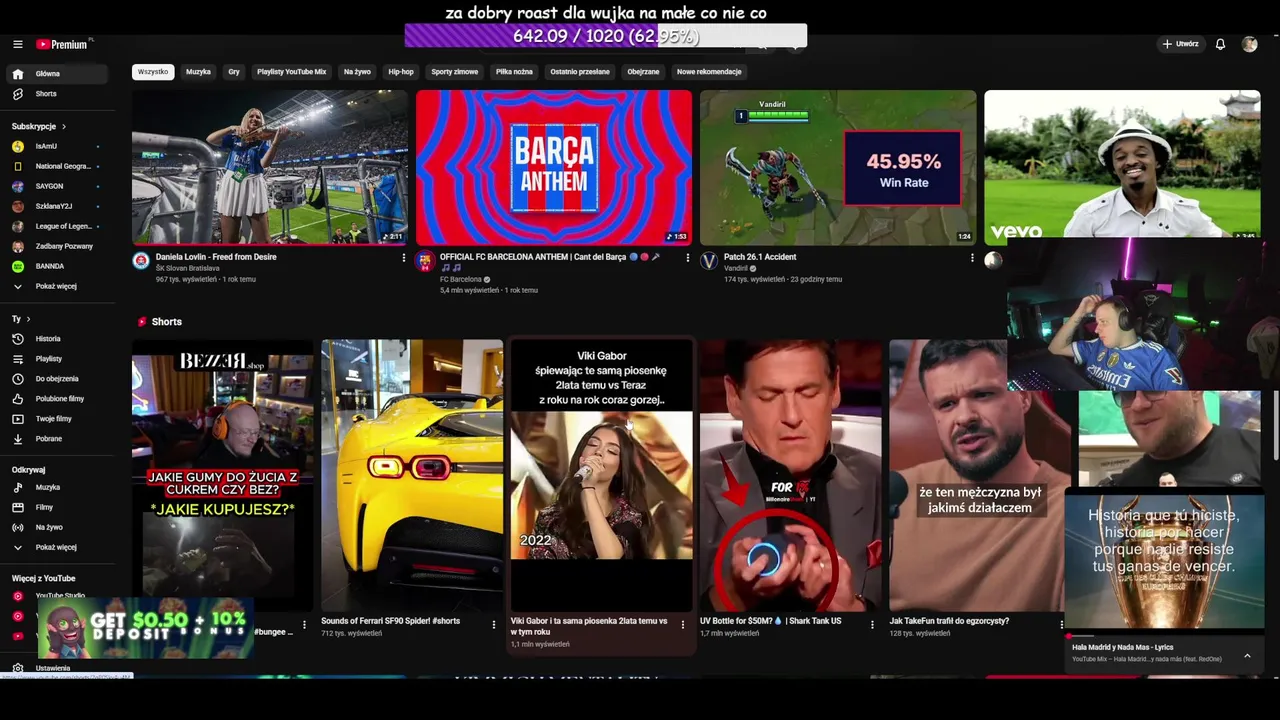Open Pobrane downloads in sidebar

point(57,439)
